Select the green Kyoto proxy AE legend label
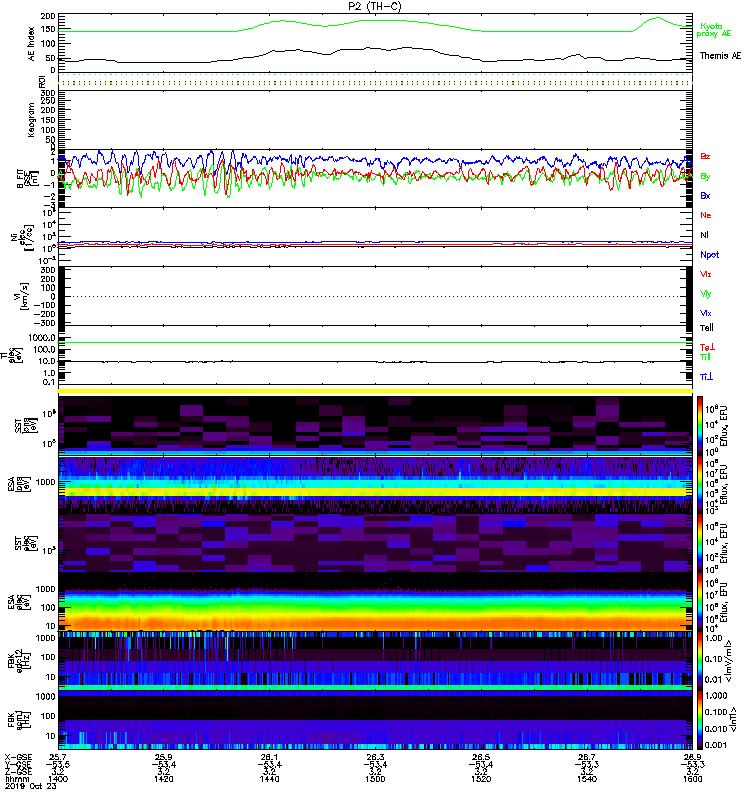This screenshot has height=800, width=750. point(714,30)
